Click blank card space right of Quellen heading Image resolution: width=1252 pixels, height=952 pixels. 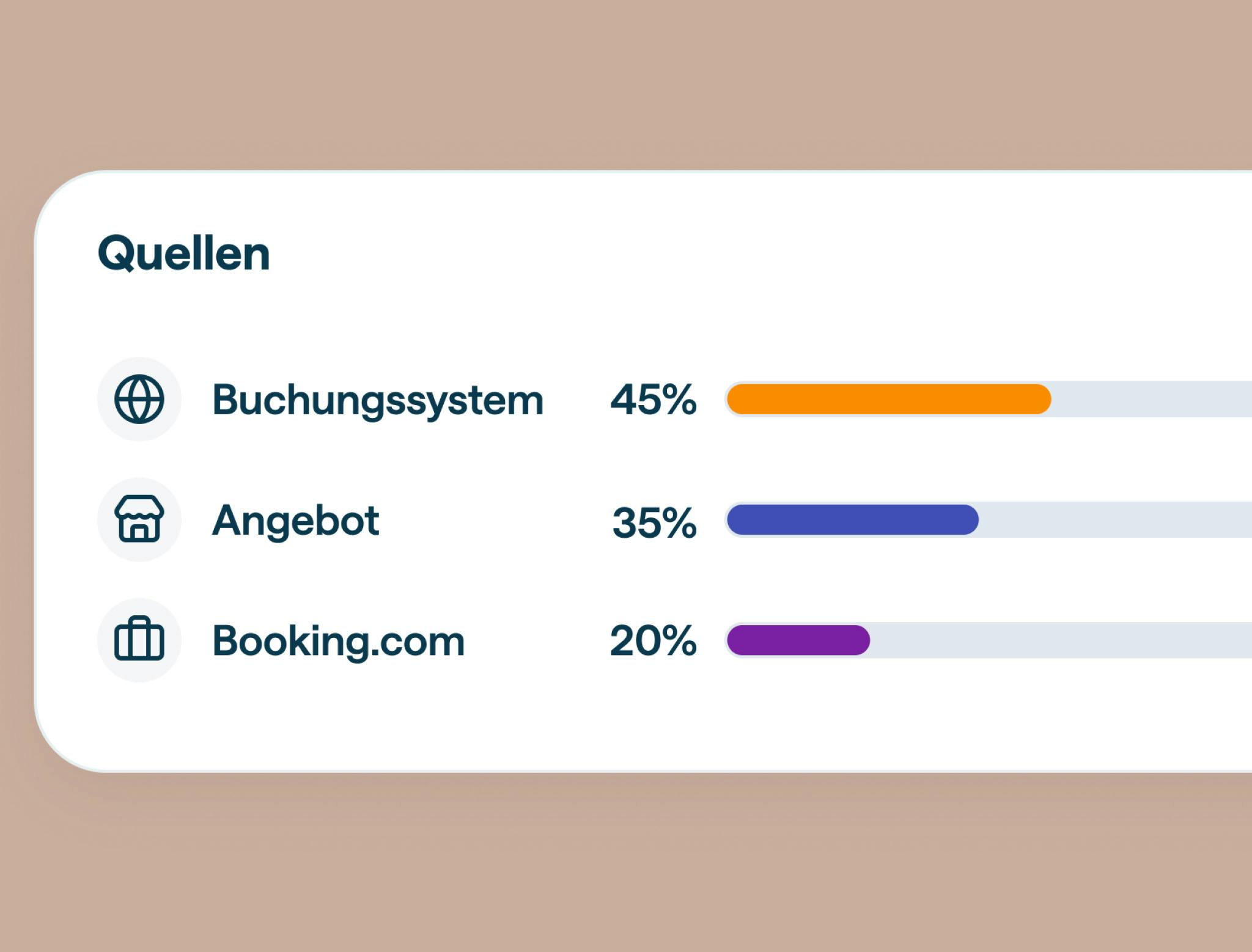pos(734,254)
